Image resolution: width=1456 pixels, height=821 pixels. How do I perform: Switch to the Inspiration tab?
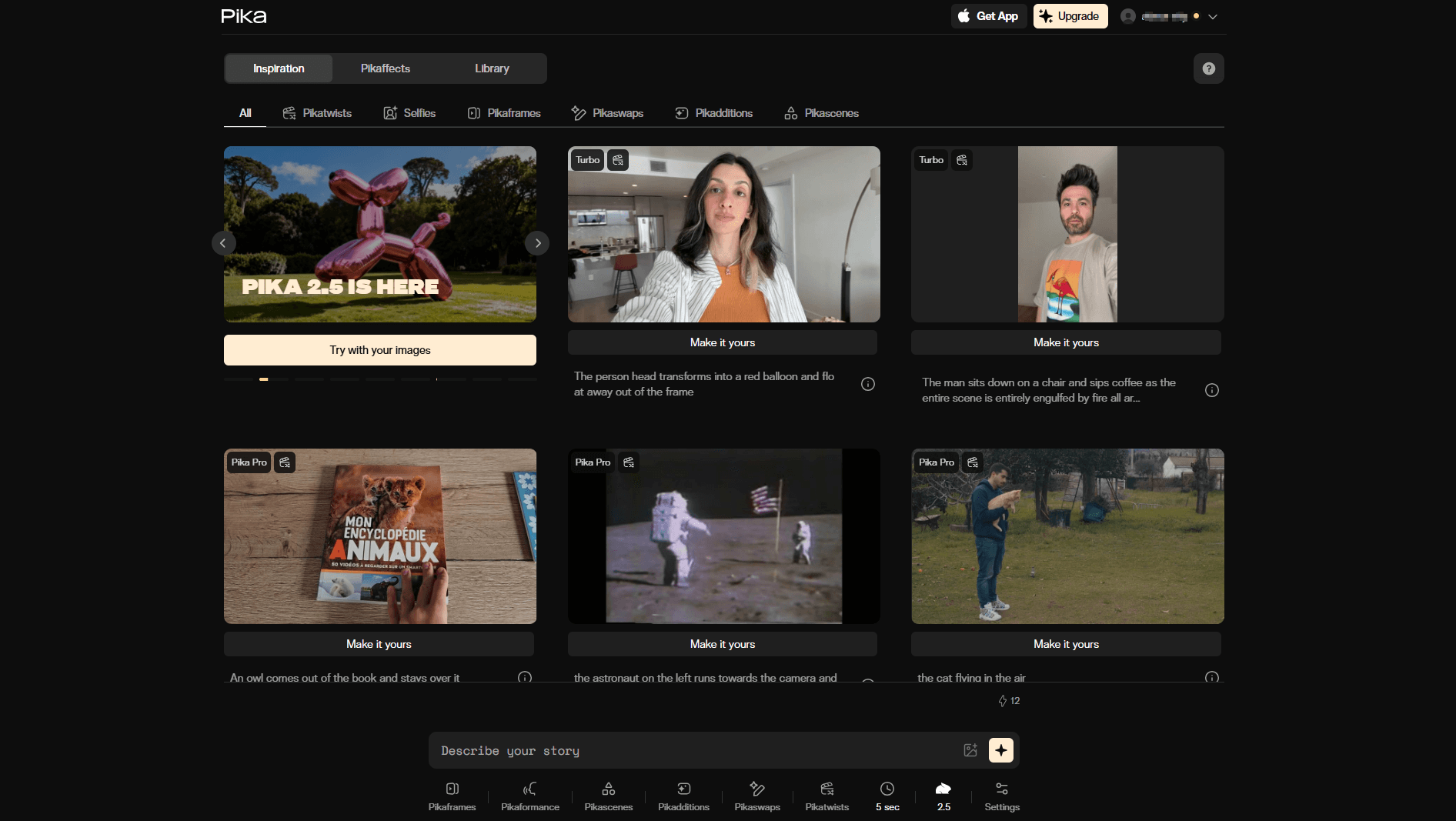[x=279, y=68]
